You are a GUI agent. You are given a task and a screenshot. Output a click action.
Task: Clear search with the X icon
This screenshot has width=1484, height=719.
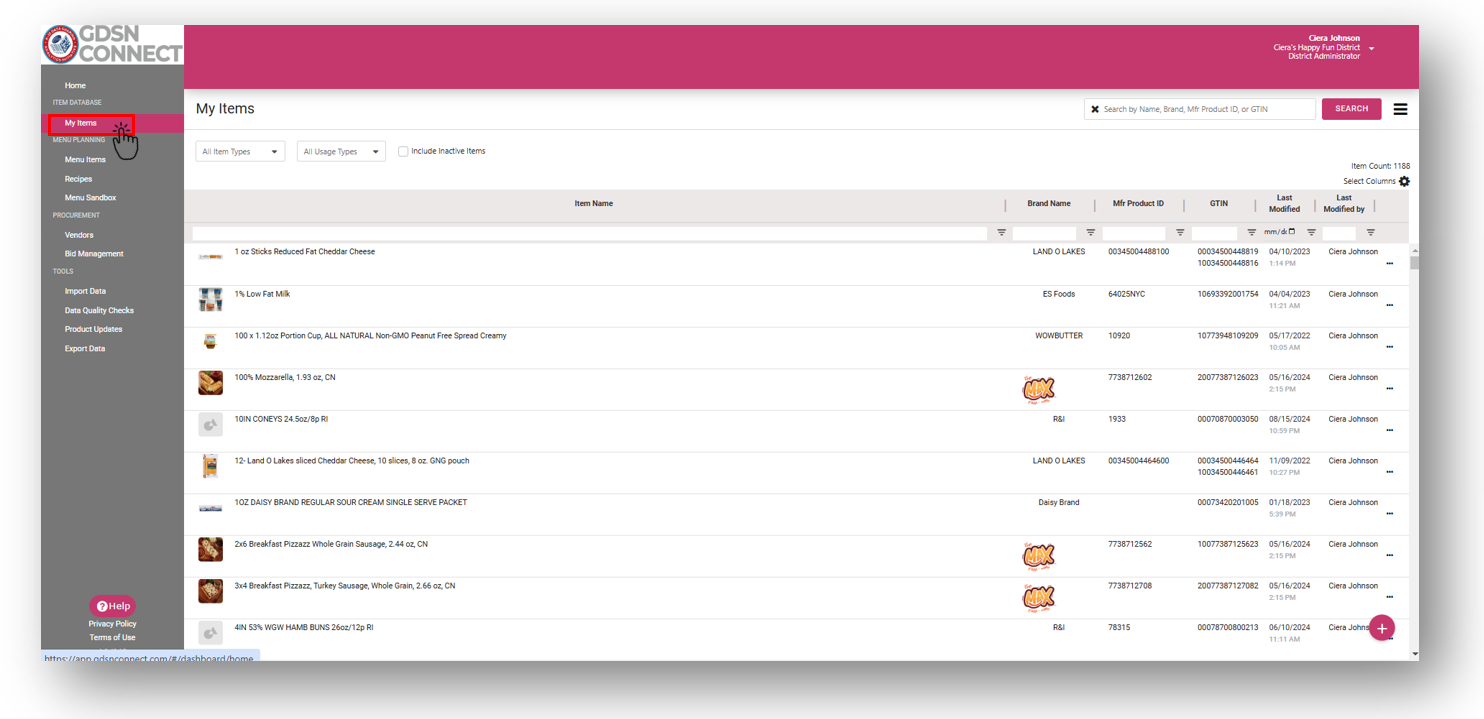coord(1095,109)
